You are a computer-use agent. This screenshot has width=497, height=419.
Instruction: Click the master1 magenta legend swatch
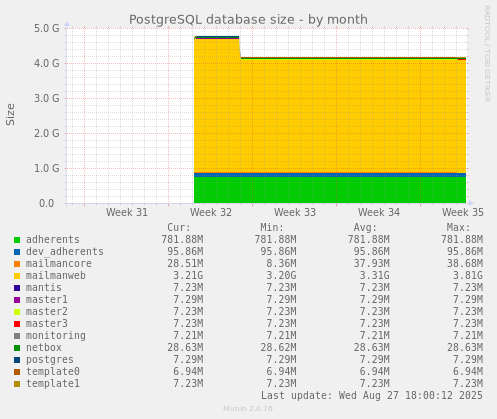17,300
